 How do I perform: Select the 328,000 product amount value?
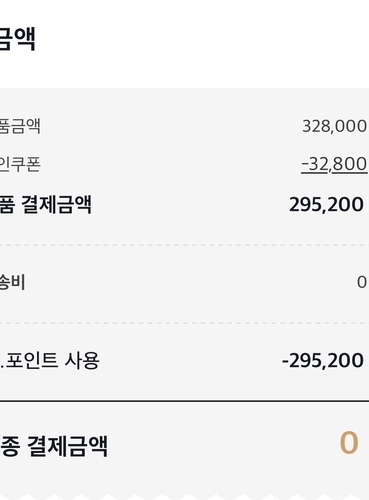[334, 126]
